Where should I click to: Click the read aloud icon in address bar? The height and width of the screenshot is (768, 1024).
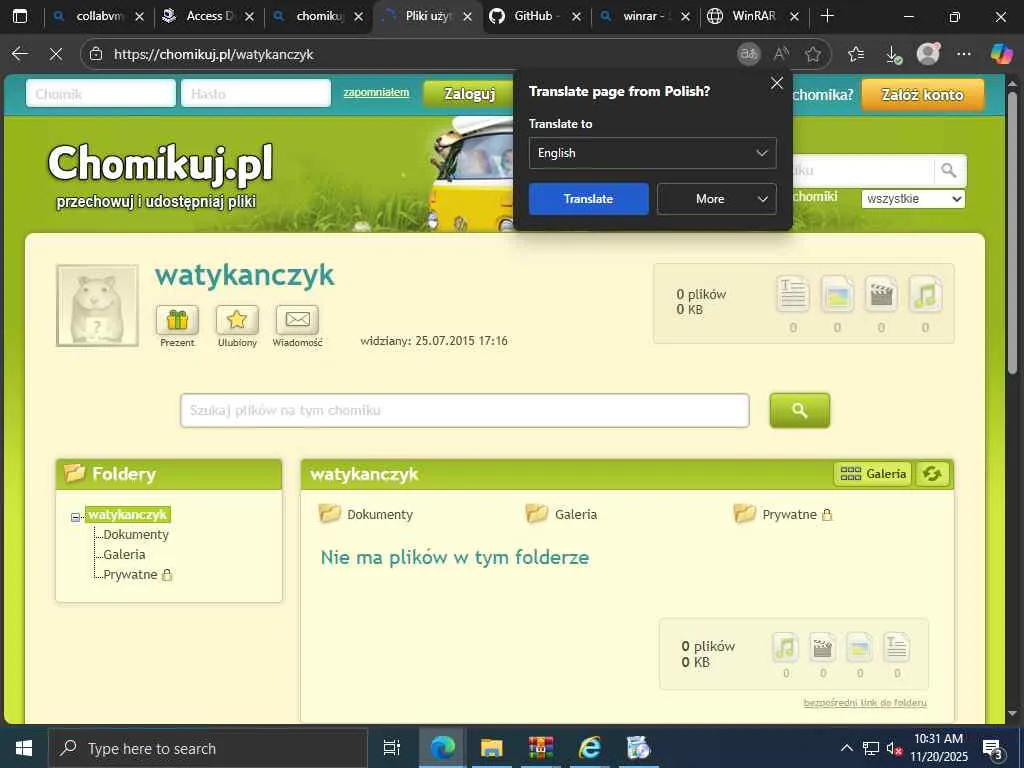tap(781, 54)
